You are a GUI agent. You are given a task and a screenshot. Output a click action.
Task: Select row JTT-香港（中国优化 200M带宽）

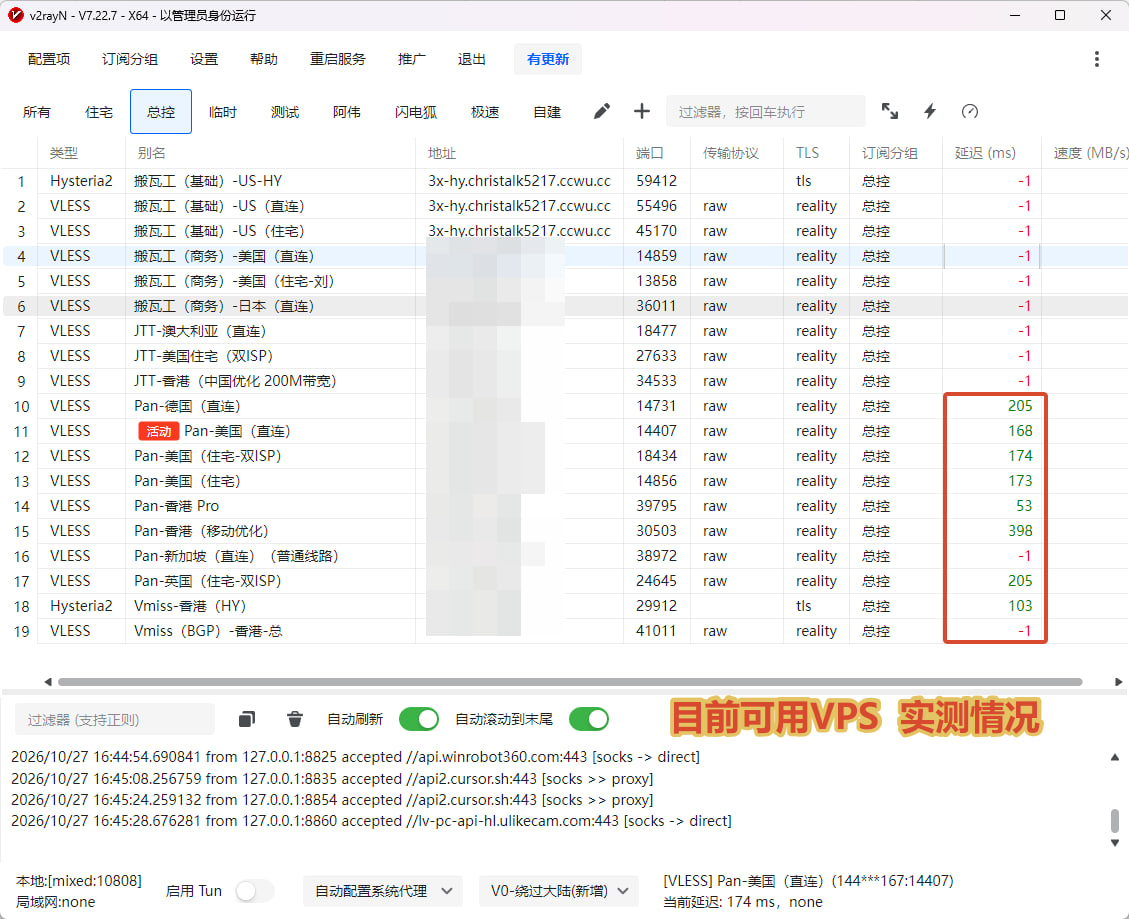click(x=564, y=381)
